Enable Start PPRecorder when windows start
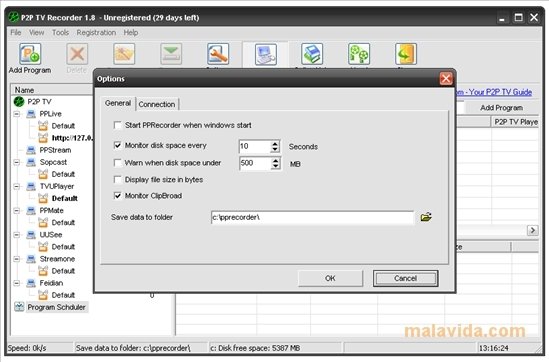Viewport: 549px width, 362px height. point(118,125)
